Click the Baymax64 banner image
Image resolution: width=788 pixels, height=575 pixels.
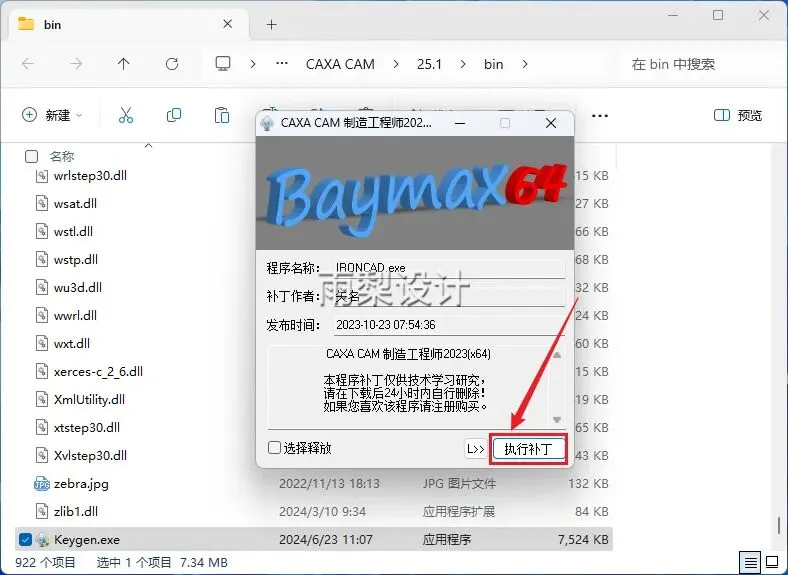(415, 193)
